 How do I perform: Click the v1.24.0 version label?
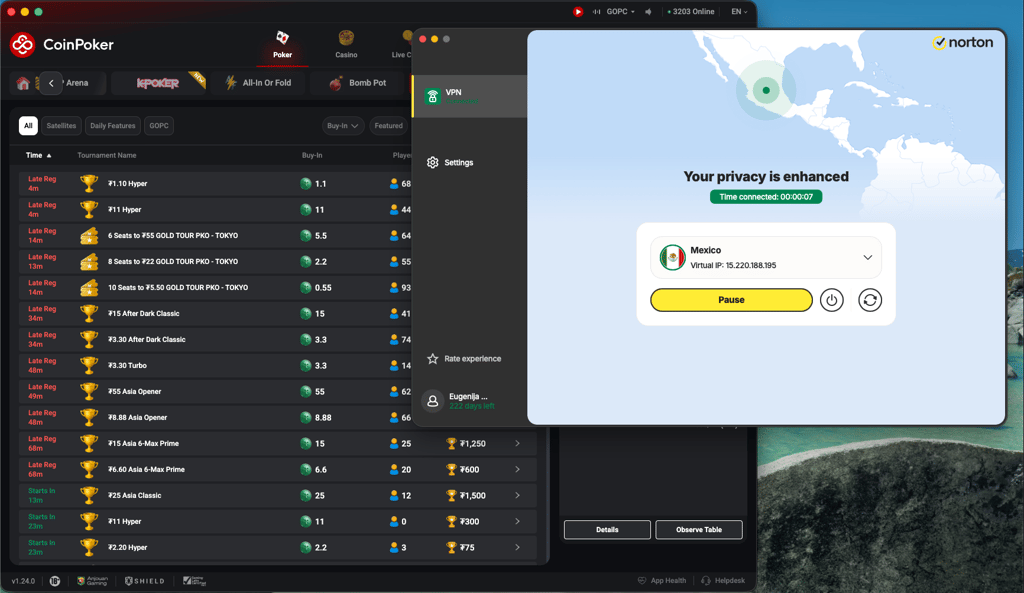click(24, 581)
